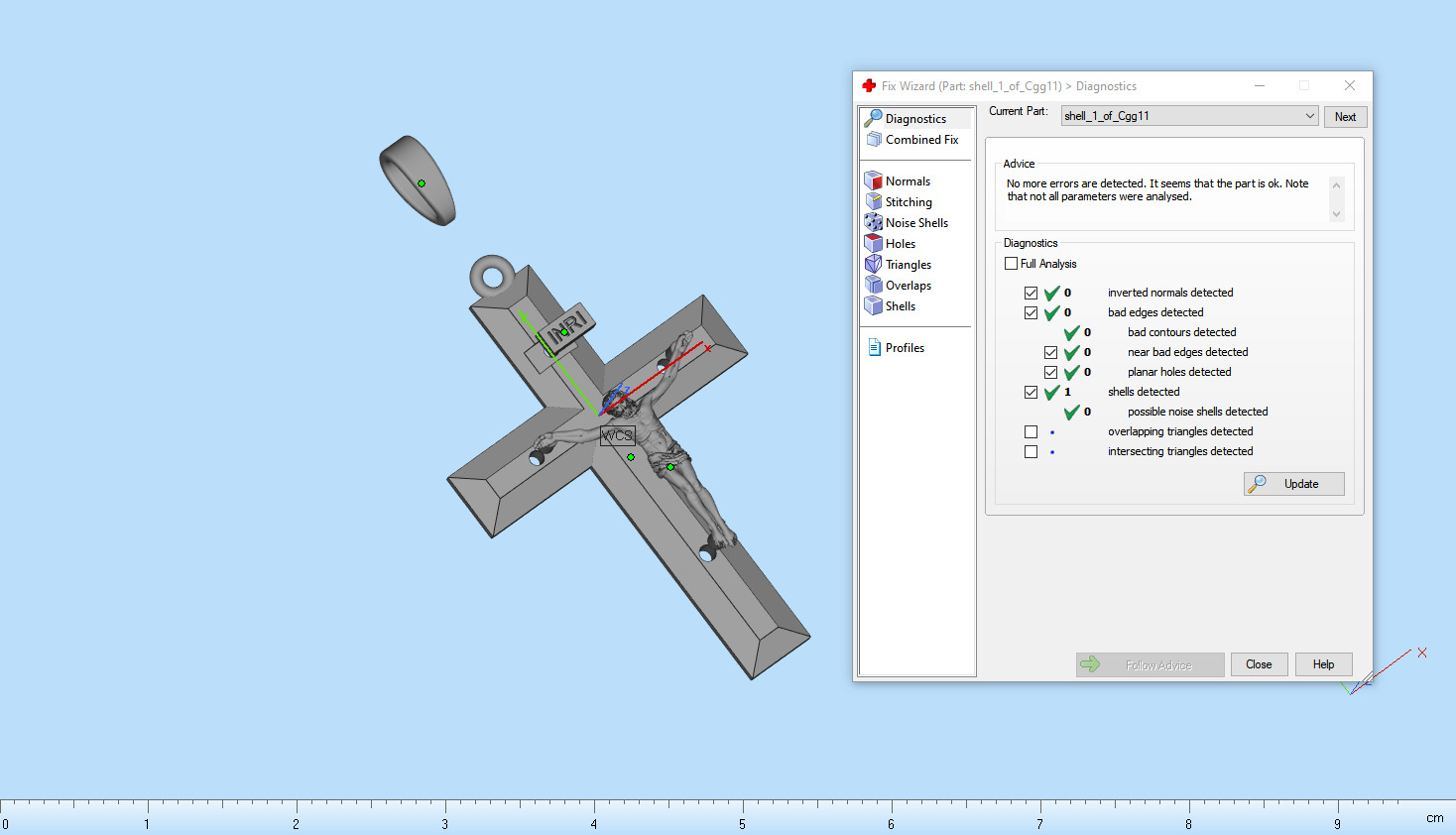Go to the Shells page label
The image size is (1456, 835).
tap(901, 306)
